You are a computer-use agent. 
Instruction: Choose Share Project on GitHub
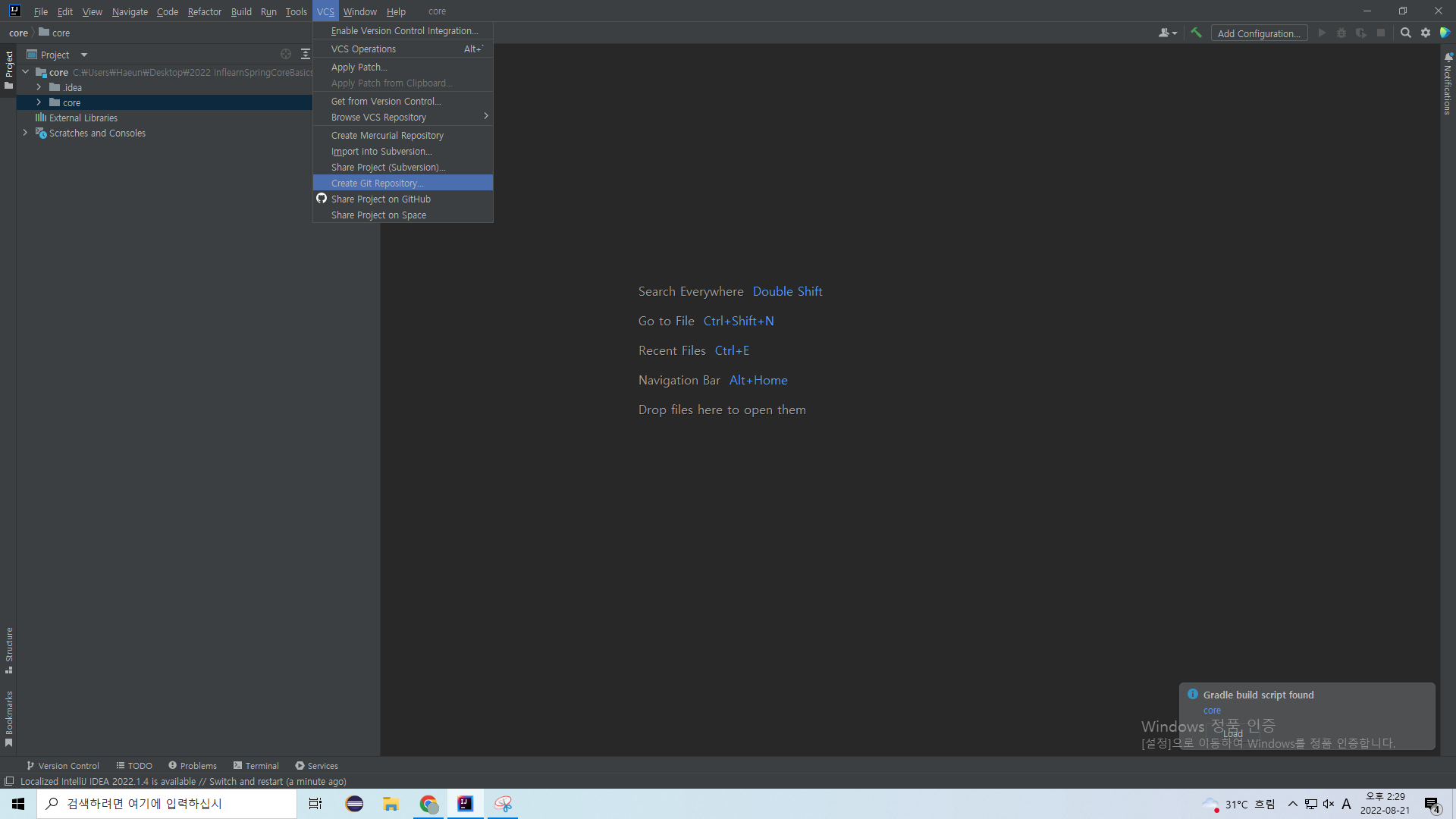tap(381, 199)
